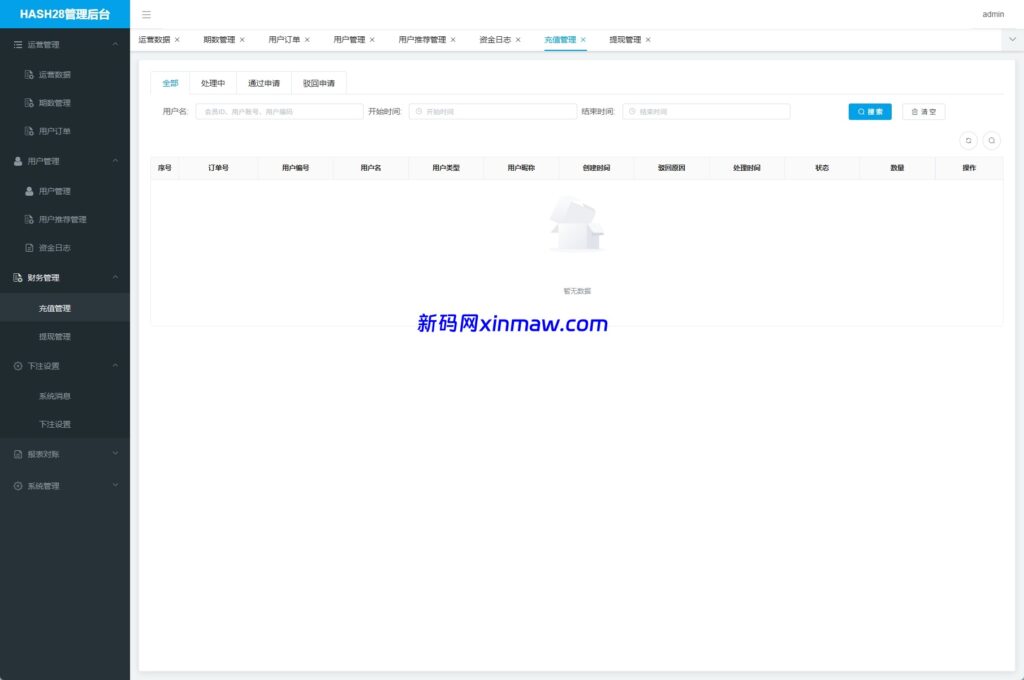Open the 开始时间 time picker field
Viewport: 1024px width, 680px height.
coord(490,111)
